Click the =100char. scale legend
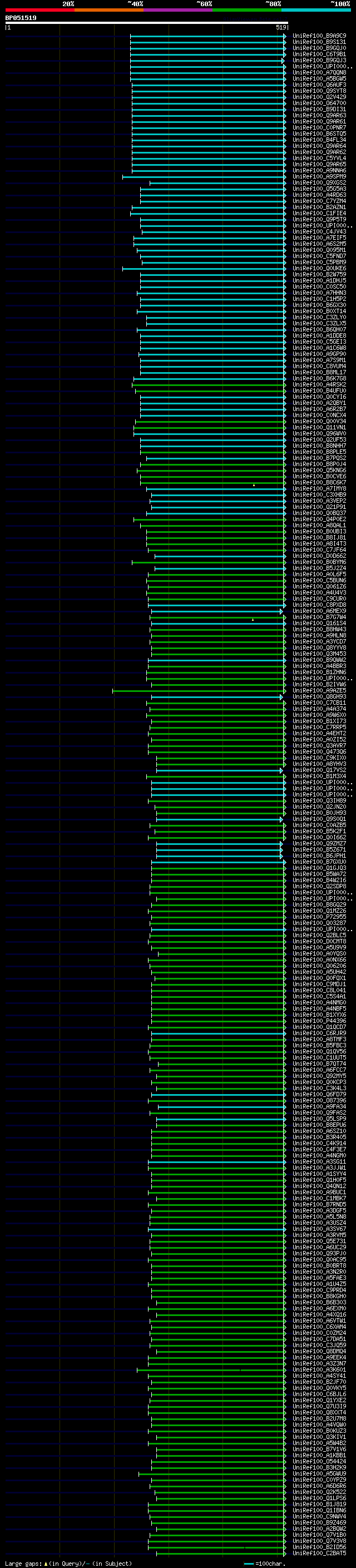Screen dimensions: 356x1568 point(265,1563)
